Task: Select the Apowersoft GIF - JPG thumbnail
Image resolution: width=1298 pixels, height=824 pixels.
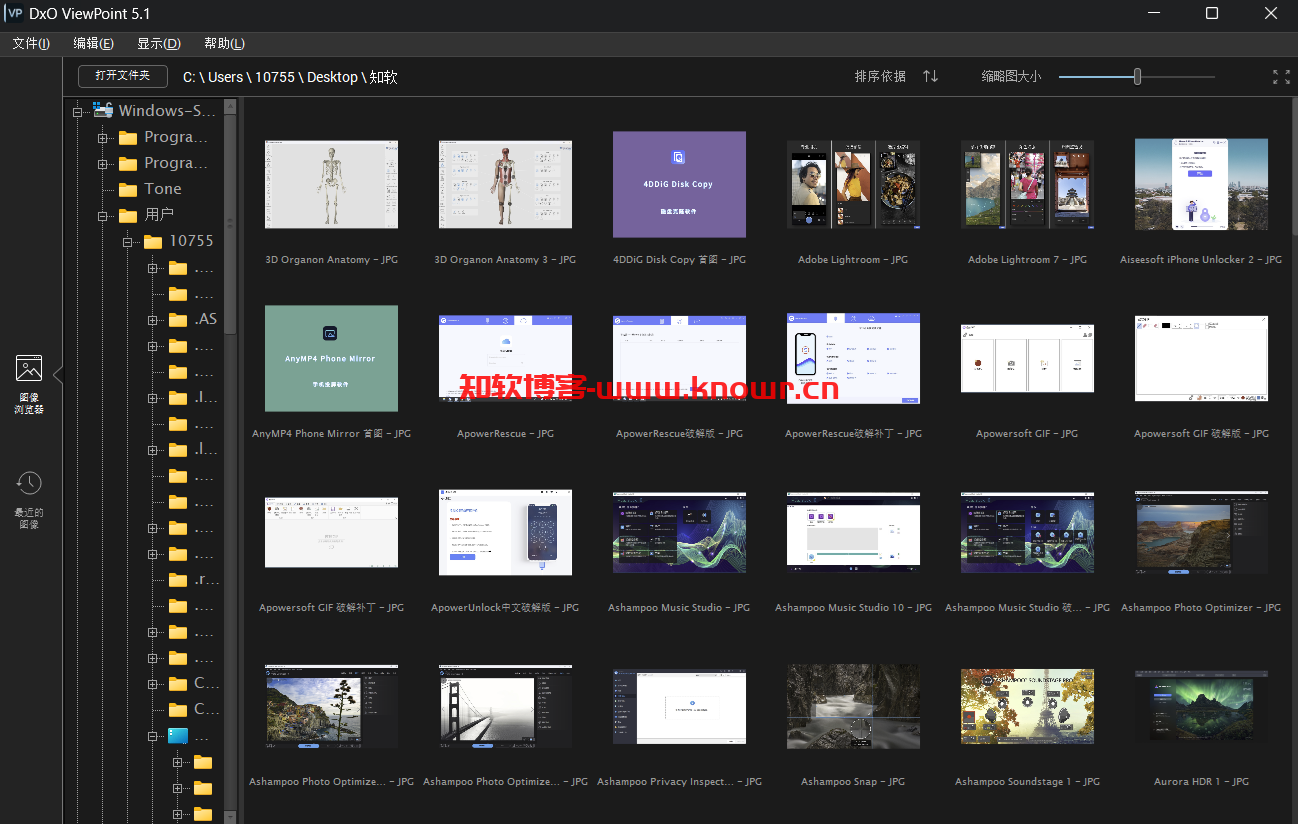Action: click(1027, 358)
